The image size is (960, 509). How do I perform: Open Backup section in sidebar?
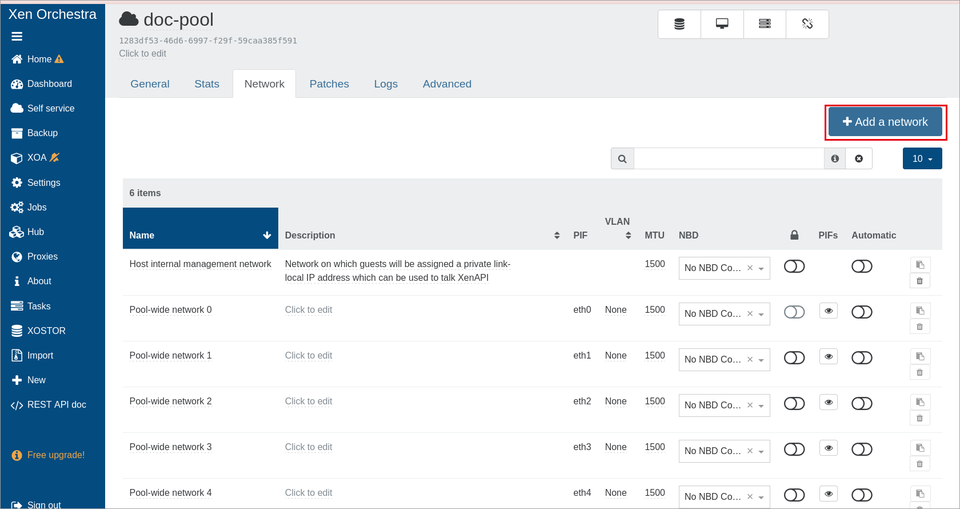[35, 133]
